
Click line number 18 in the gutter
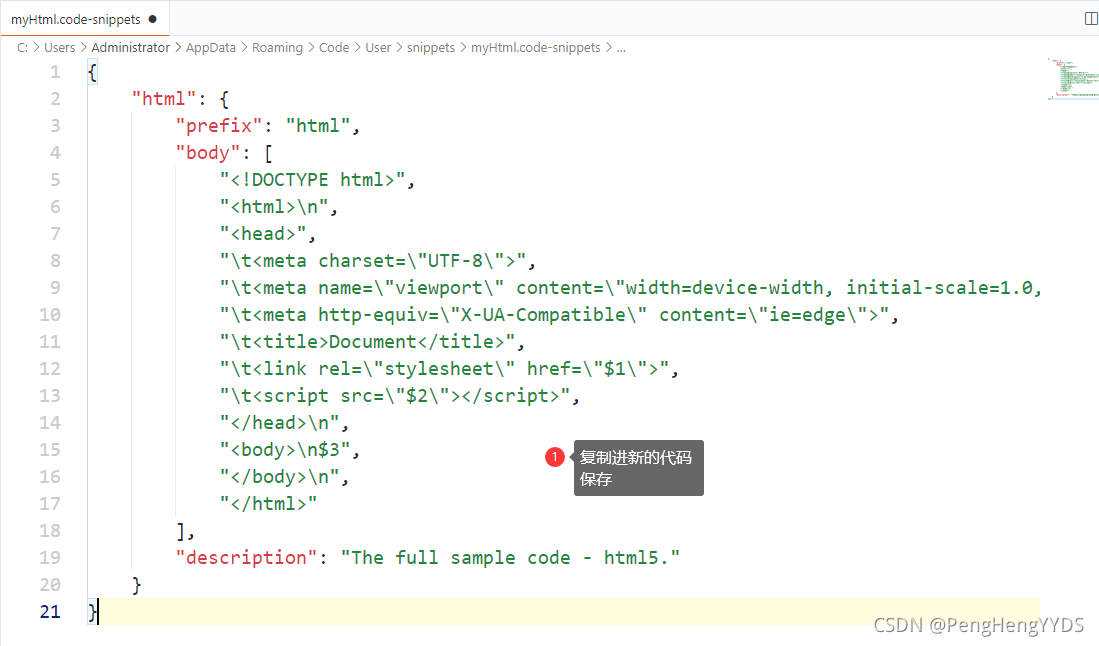coord(50,530)
